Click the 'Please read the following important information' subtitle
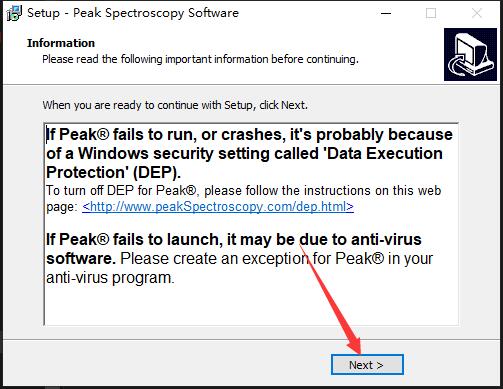Screen dimensions: 503x389 click(200, 59)
